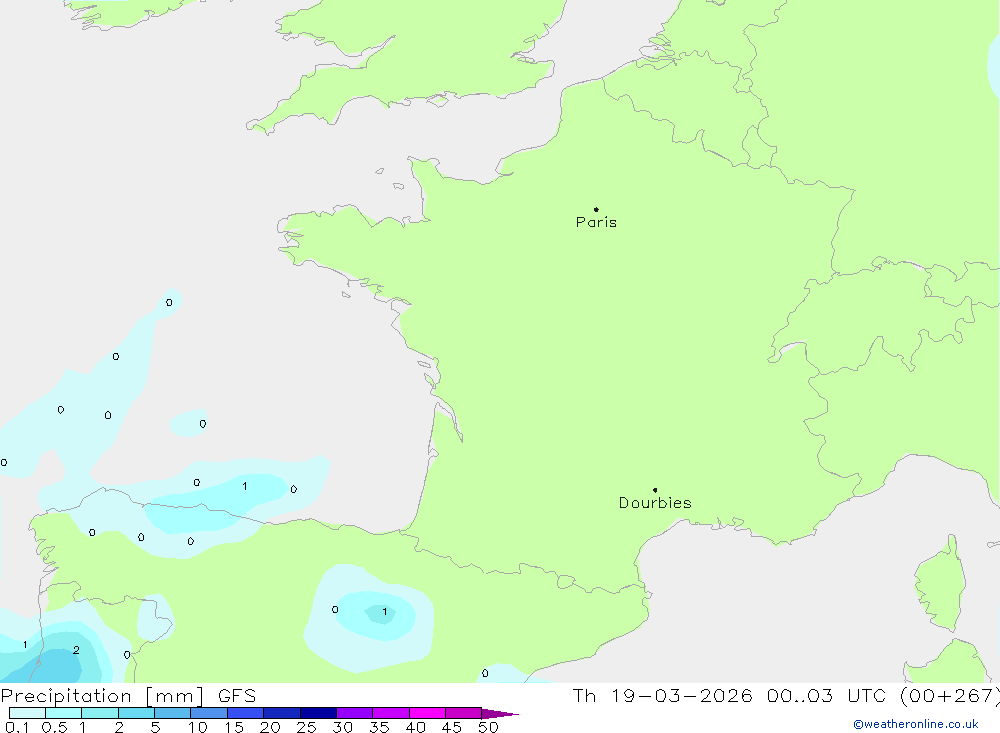Click the '(00+267)' forecast hour text
This screenshot has height=733, width=1000.
coord(950,695)
